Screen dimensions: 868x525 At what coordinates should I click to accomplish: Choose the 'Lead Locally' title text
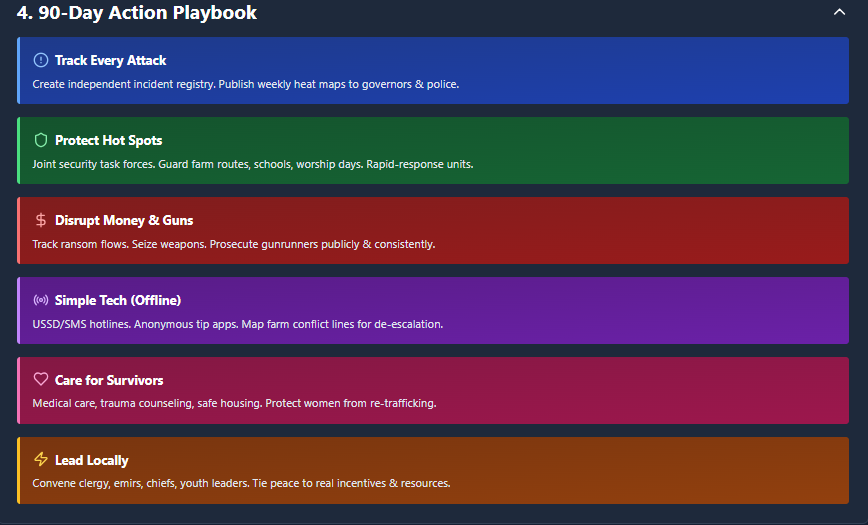coord(92,460)
